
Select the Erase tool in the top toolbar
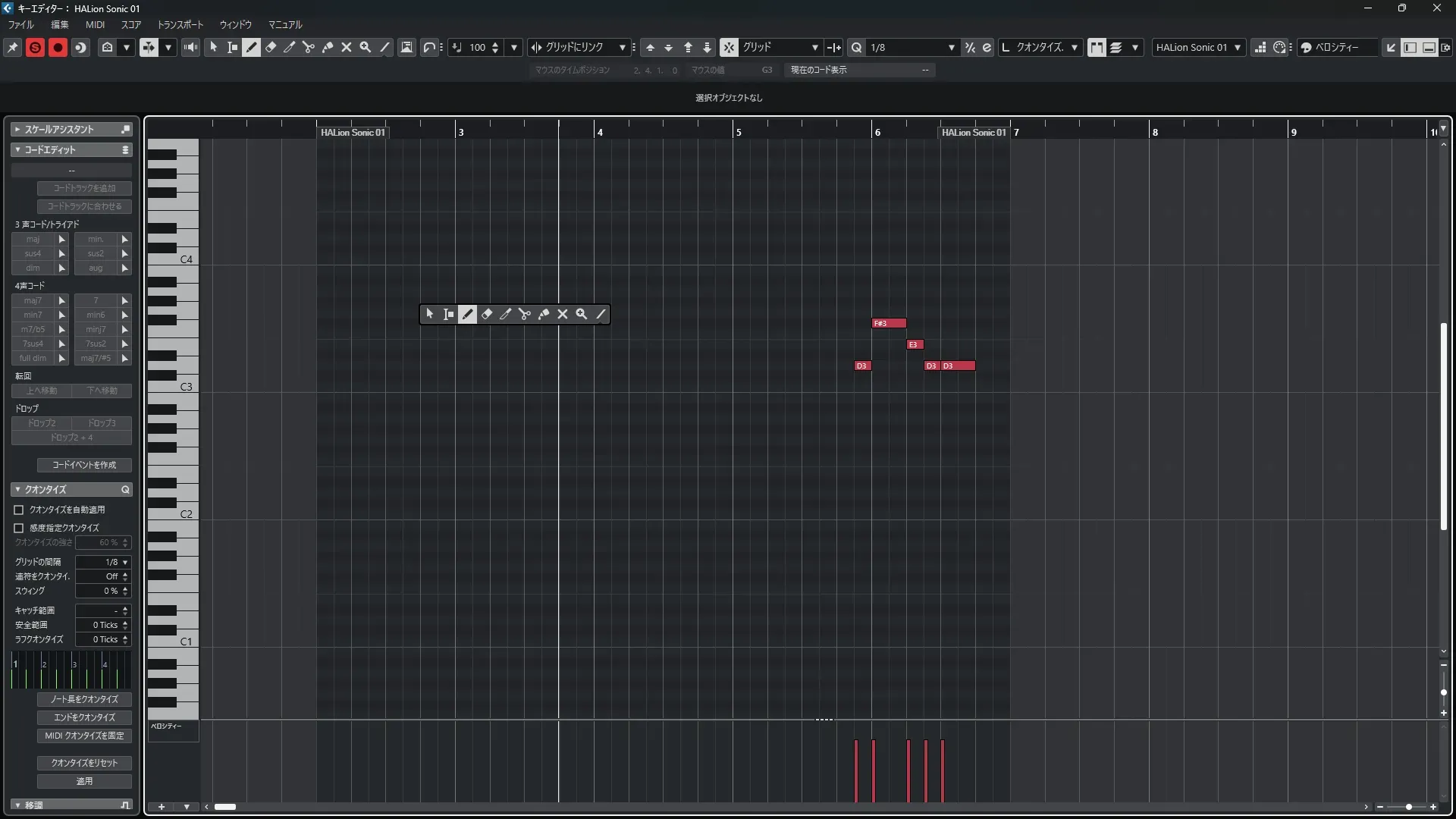[x=271, y=48]
